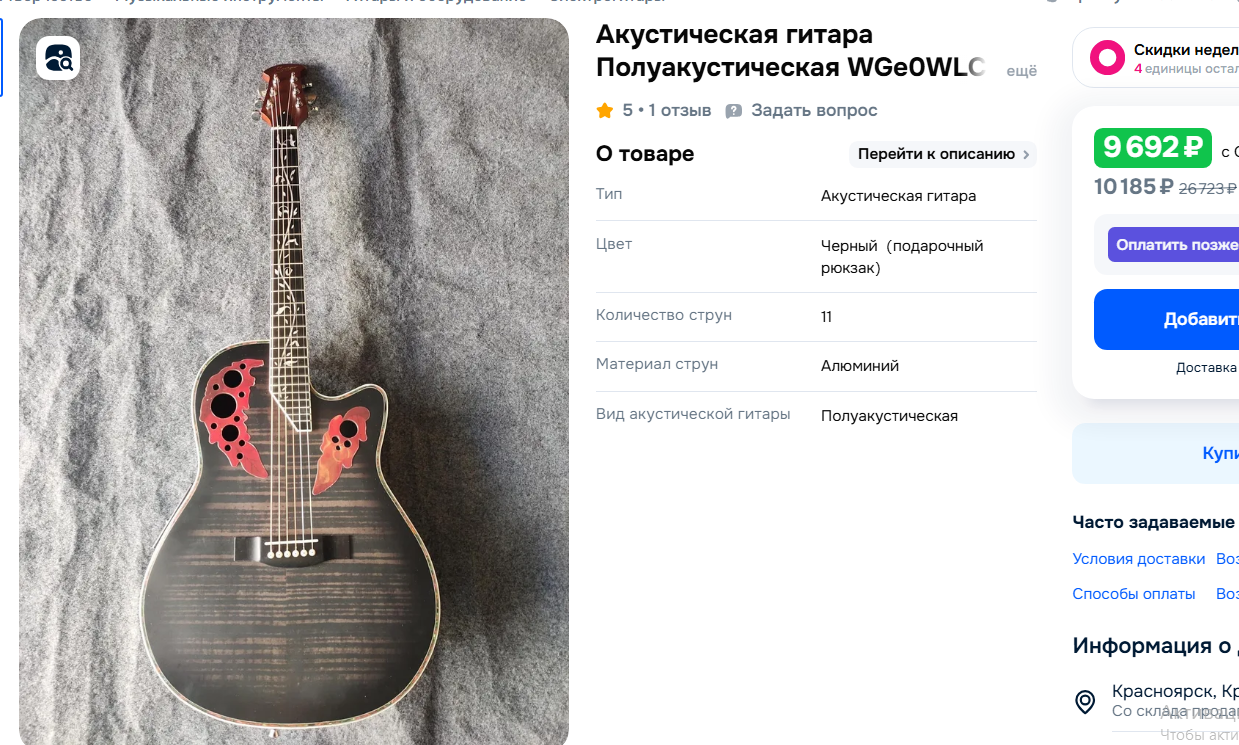Open the '1 отзыв' reviews link
The height and width of the screenshot is (745, 1239).
coord(680,110)
